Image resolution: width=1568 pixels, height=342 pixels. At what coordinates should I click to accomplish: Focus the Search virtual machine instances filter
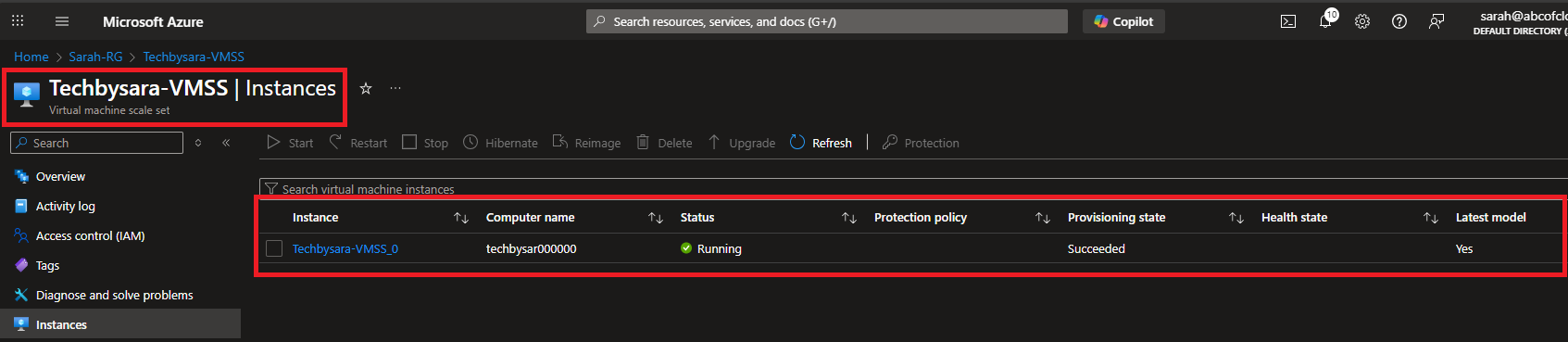[912, 189]
